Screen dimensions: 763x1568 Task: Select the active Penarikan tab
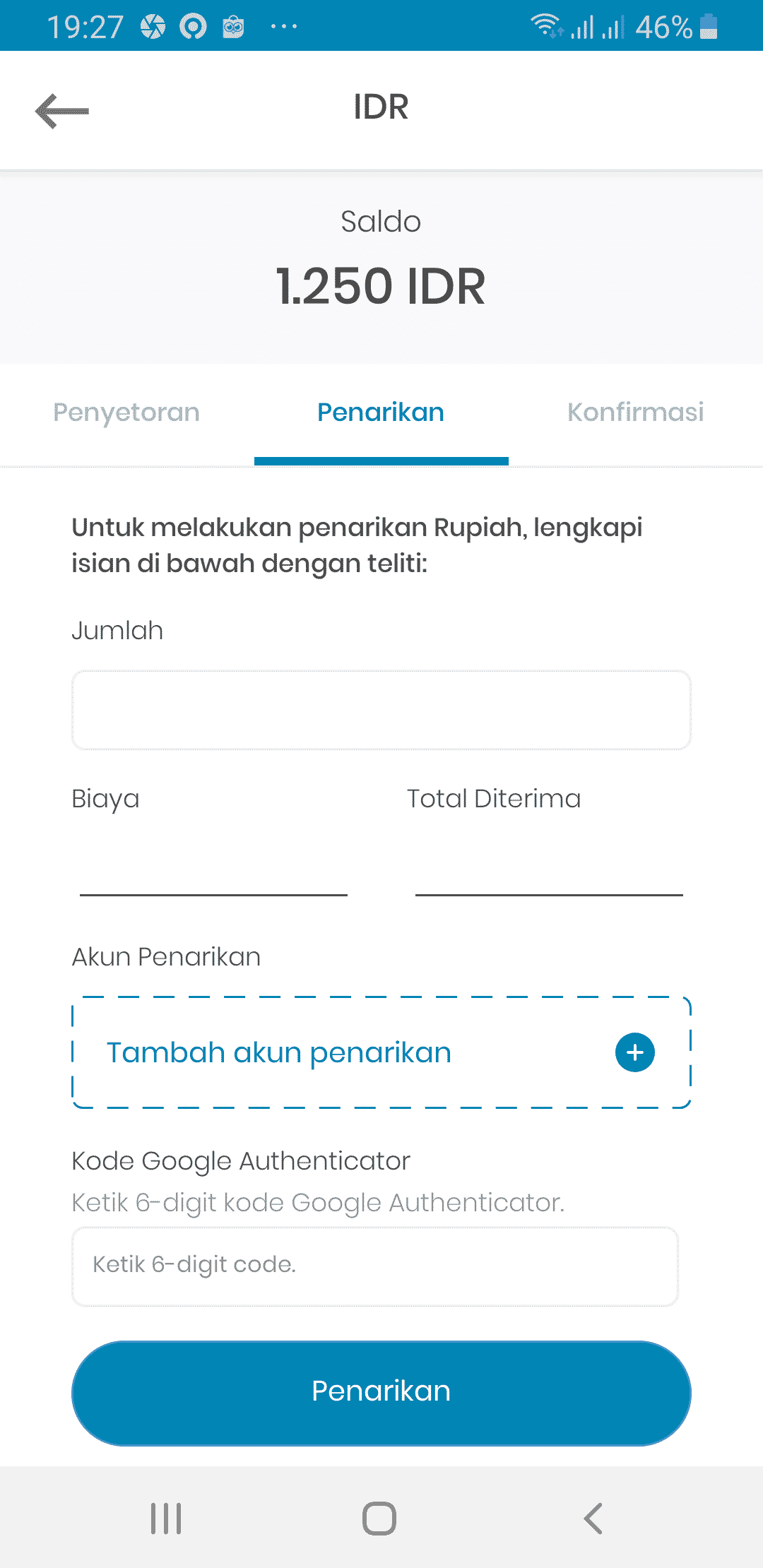point(381,412)
